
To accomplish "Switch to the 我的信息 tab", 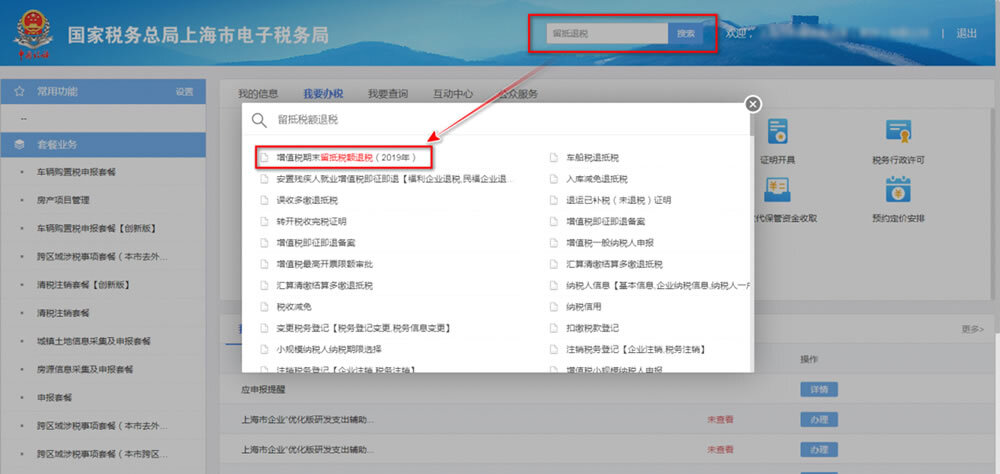I will click(258, 94).
